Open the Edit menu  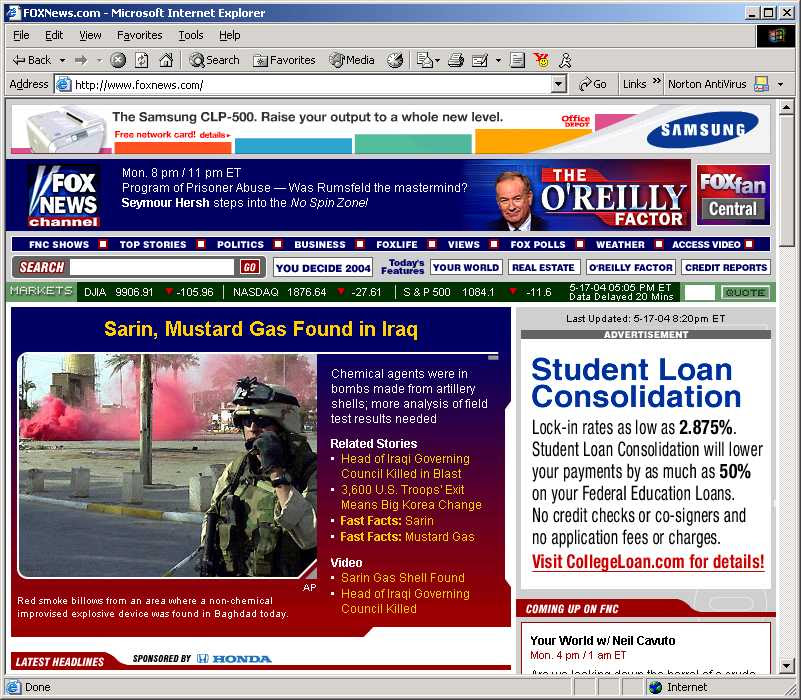tap(54, 35)
